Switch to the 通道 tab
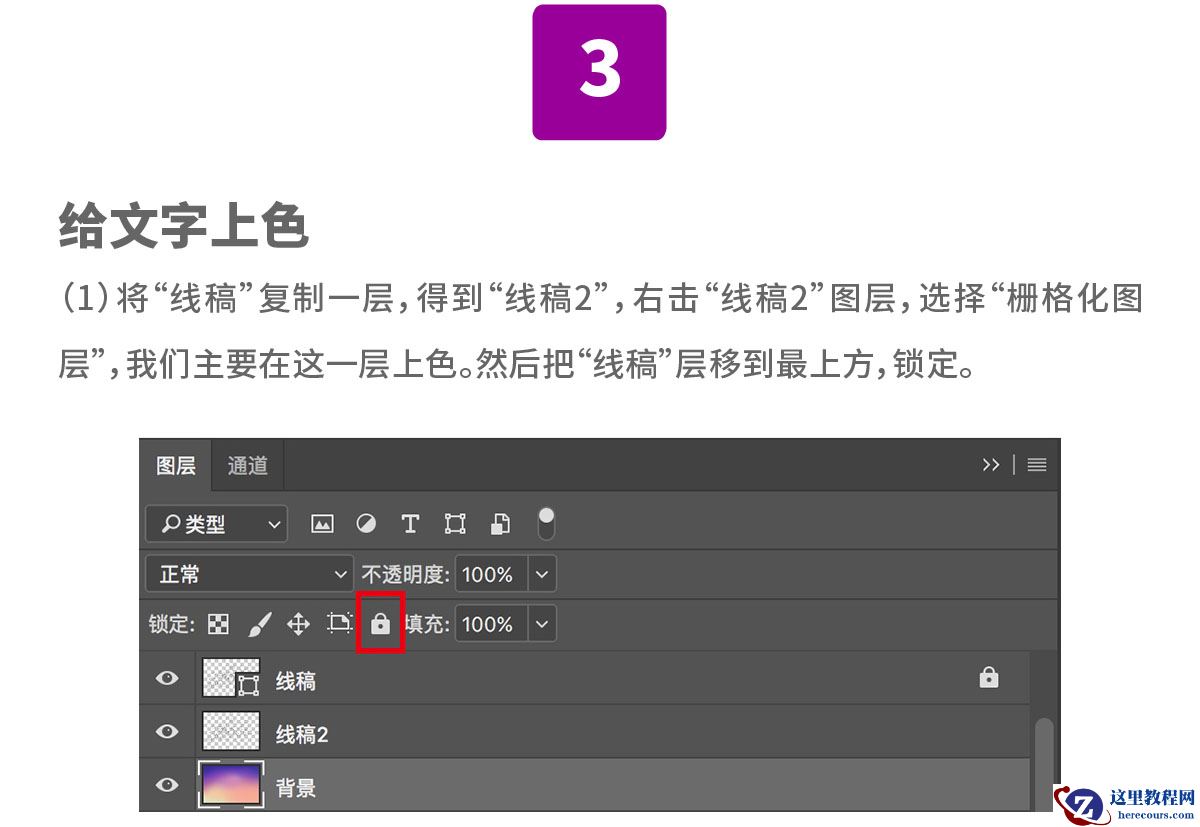The height and width of the screenshot is (827, 1200). [x=247, y=464]
